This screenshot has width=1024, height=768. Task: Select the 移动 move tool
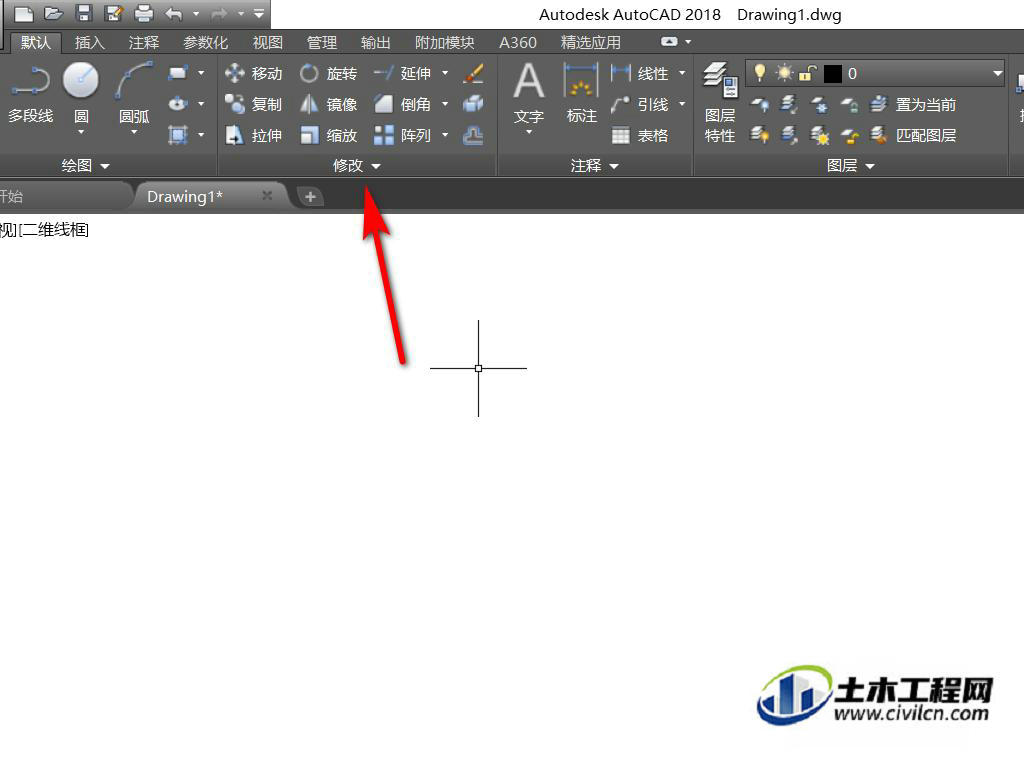click(x=253, y=73)
